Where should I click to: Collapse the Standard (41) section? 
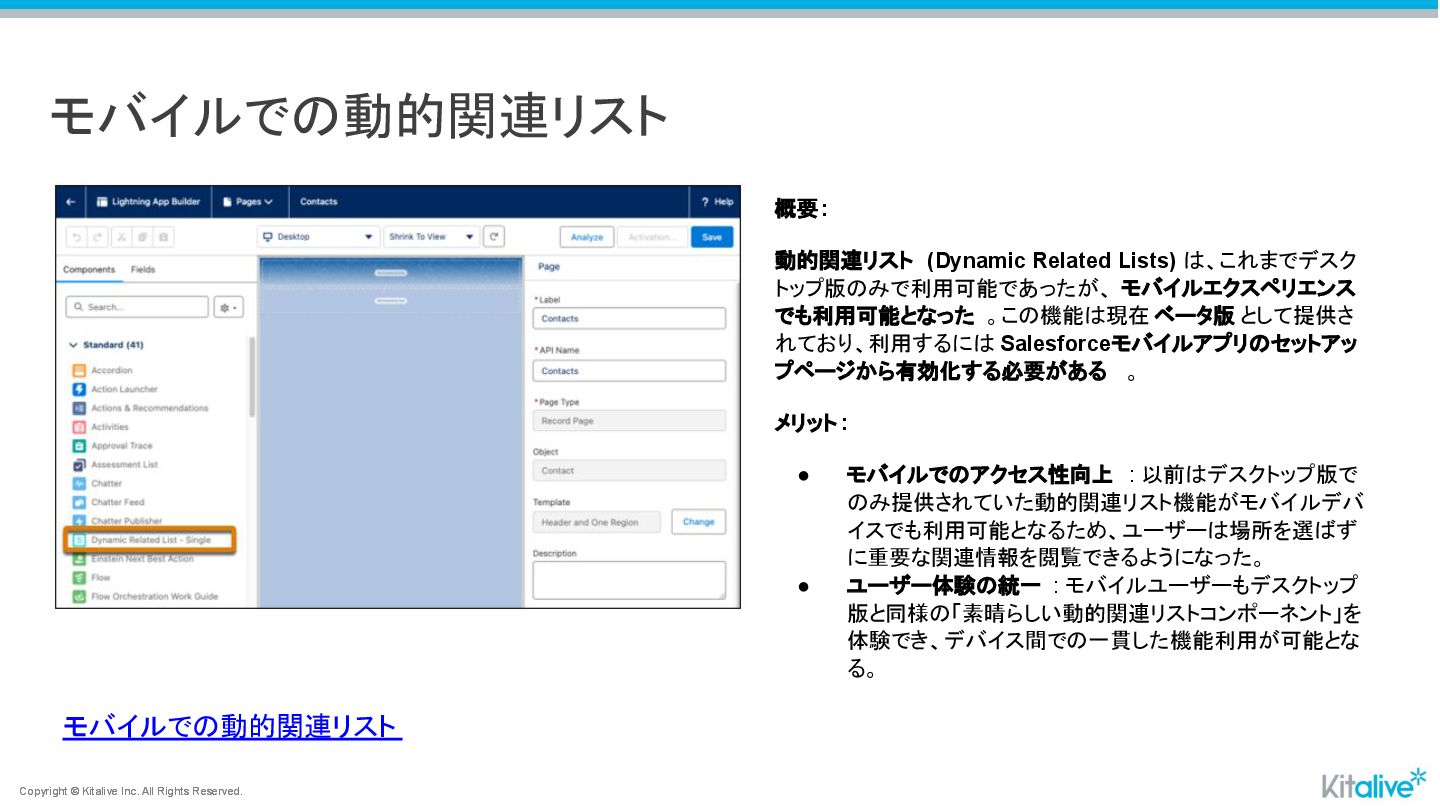[x=106, y=345]
